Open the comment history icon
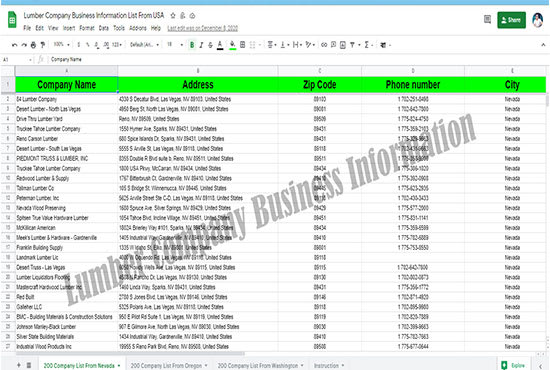This screenshot has width=550, height=370. [x=488, y=19]
